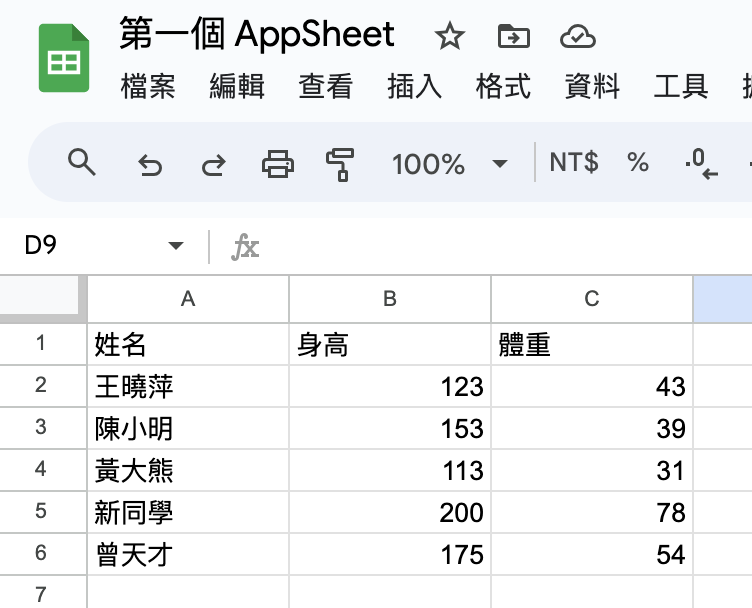Click the cell 黃大熊
The height and width of the screenshot is (608, 752).
pyautogui.click(x=188, y=470)
